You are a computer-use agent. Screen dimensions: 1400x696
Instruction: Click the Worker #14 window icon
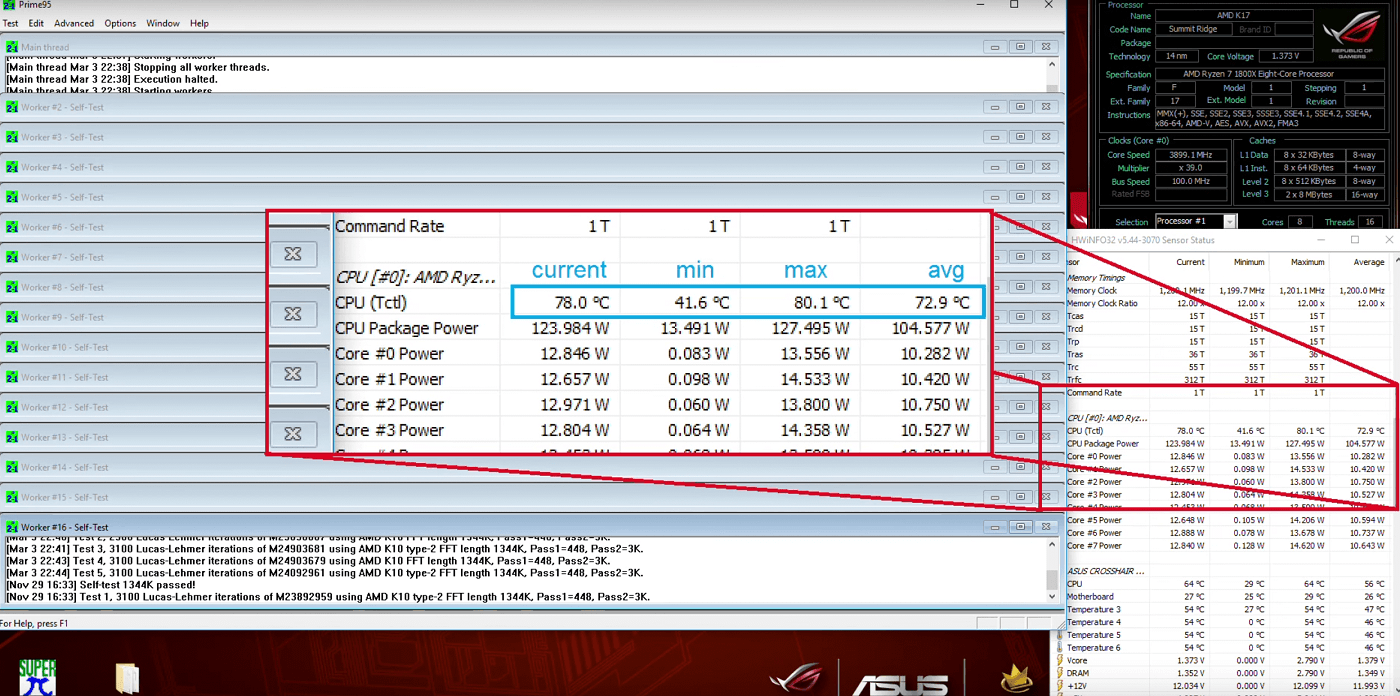[12, 467]
